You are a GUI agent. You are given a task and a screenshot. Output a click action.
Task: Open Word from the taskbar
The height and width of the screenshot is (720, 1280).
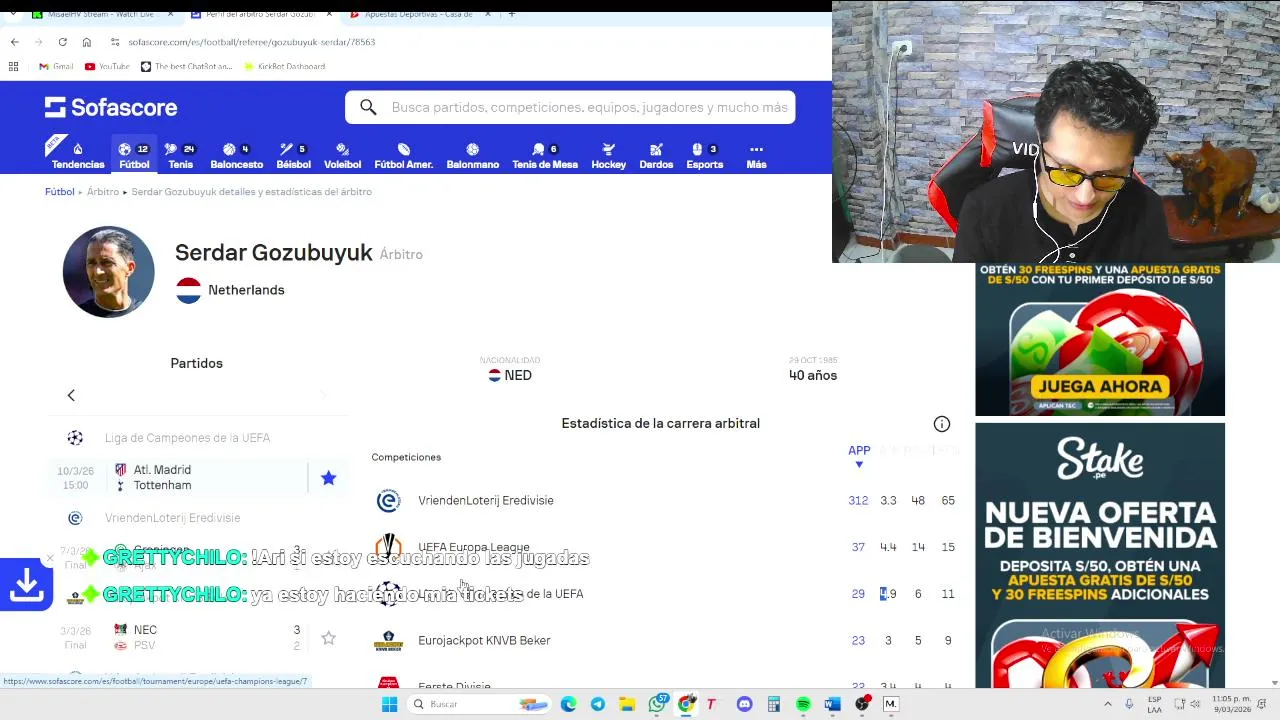[x=832, y=704]
